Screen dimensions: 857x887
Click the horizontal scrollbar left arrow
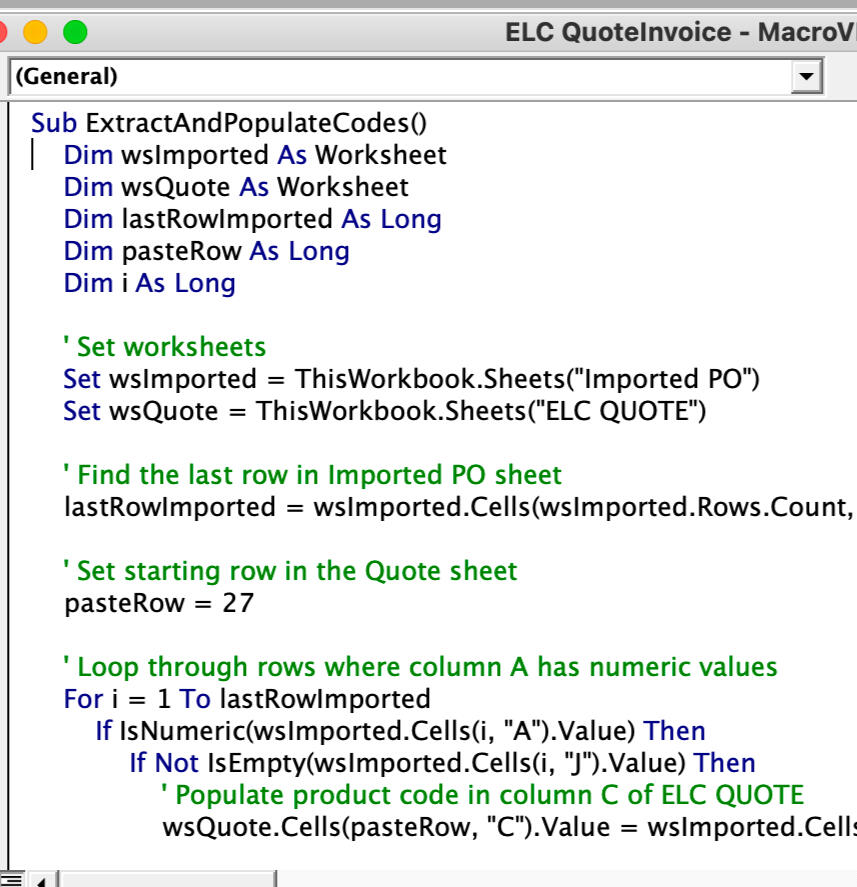click(x=41, y=880)
